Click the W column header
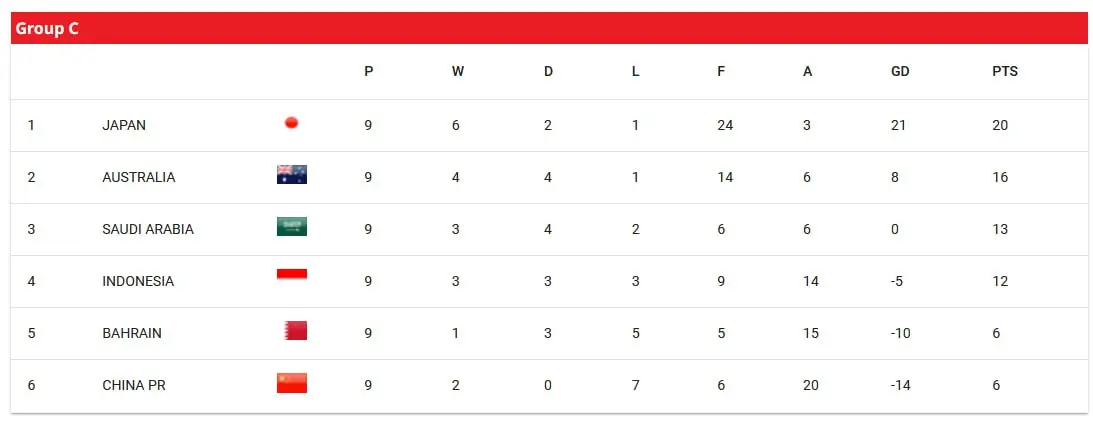 pyautogui.click(x=457, y=71)
